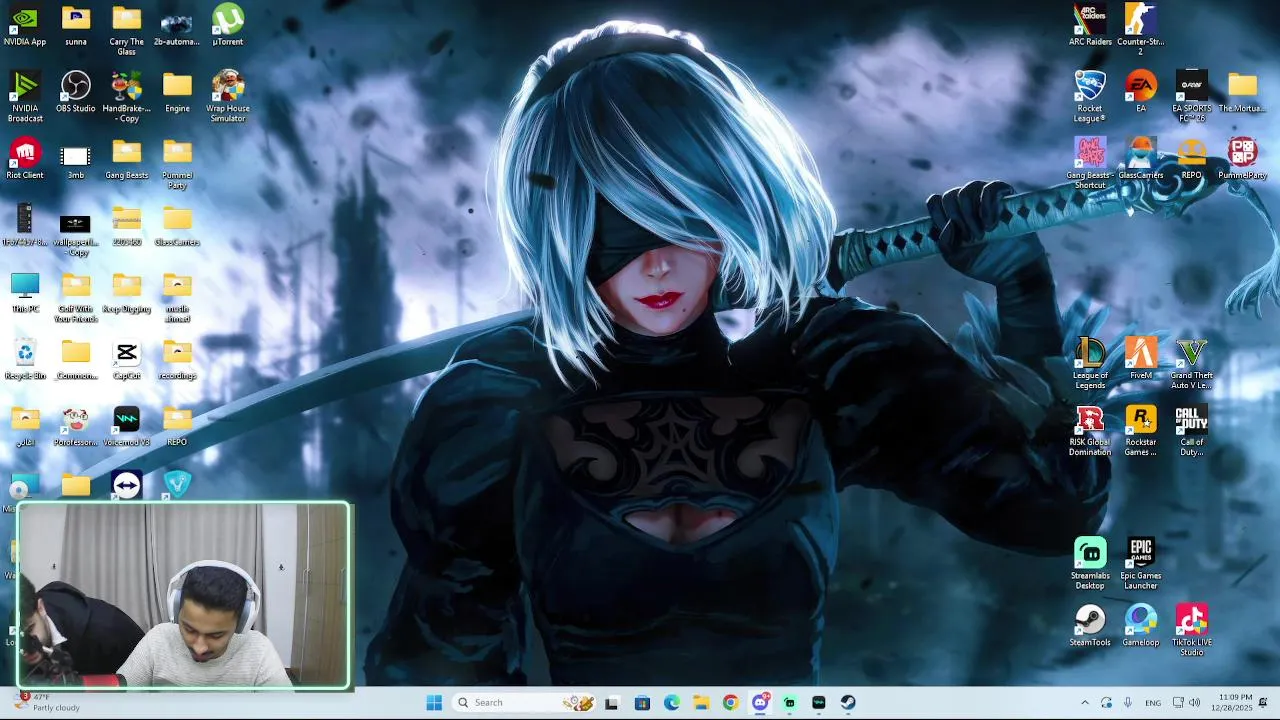Launch Wrap House Simulator

click(228, 97)
